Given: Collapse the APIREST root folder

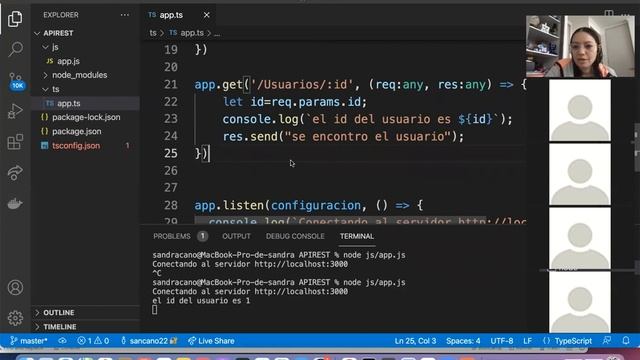Looking at the screenshot, I should [58, 33].
